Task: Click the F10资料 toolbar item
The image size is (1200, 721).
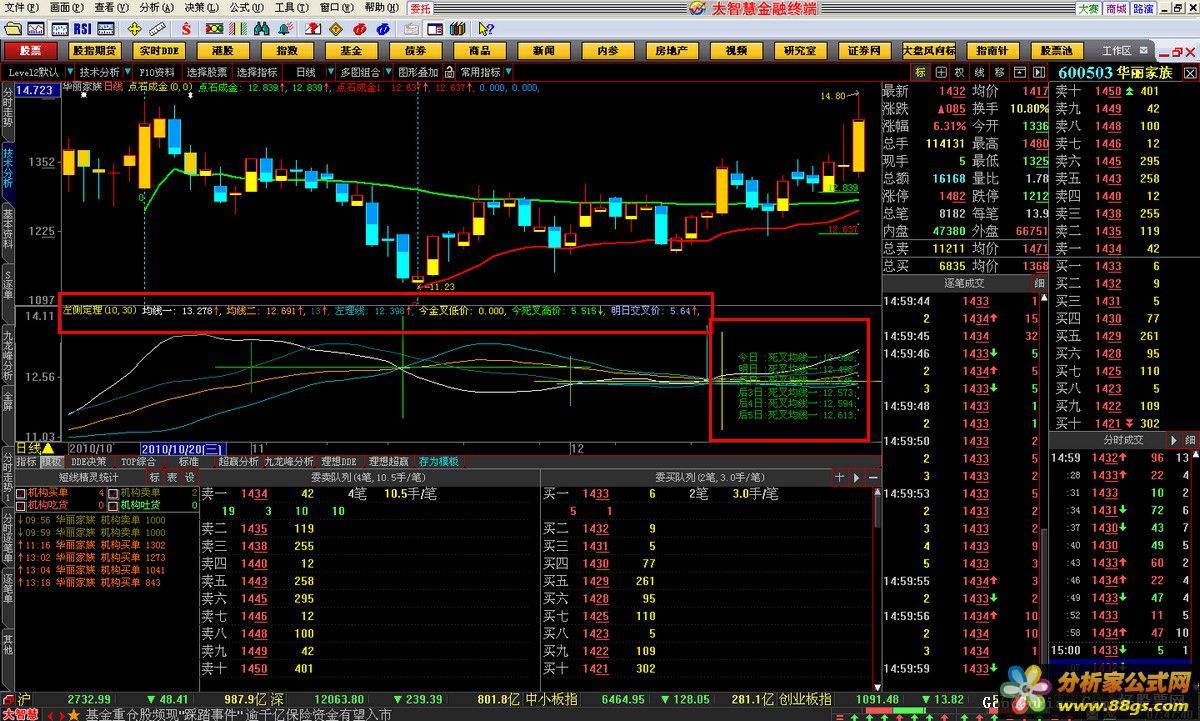Action: point(157,73)
